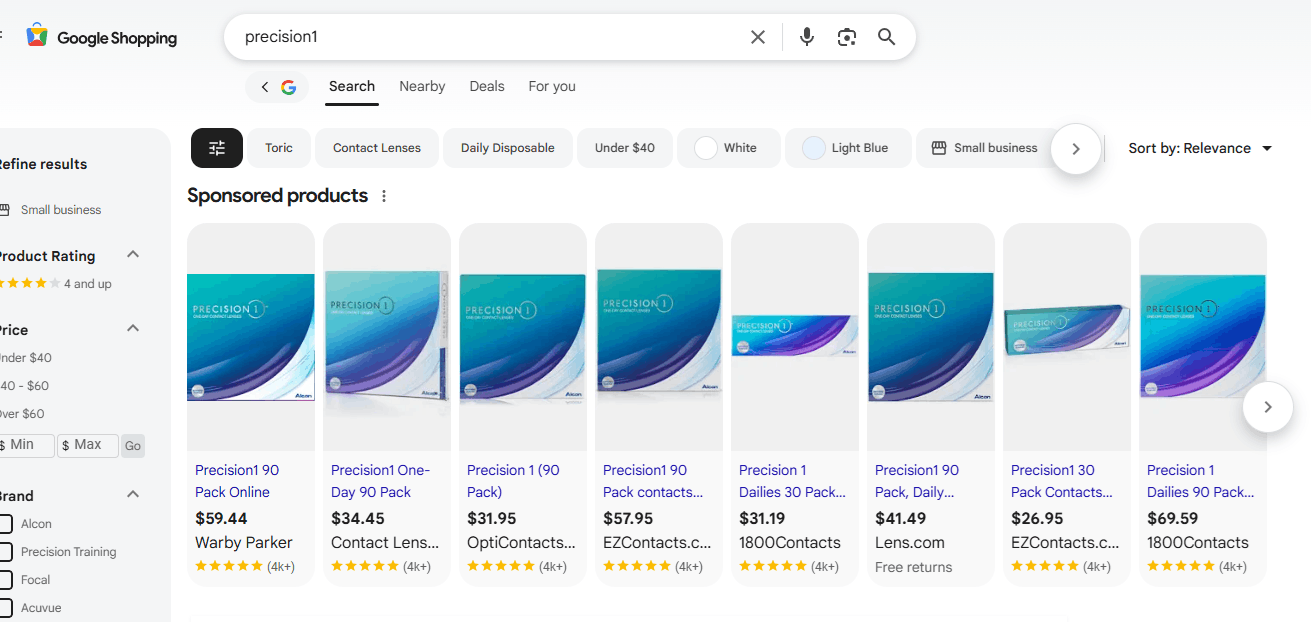Image resolution: width=1311 pixels, height=622 pixels.
Task: Go back to Google via the G chip
Action: pos(277,87)
